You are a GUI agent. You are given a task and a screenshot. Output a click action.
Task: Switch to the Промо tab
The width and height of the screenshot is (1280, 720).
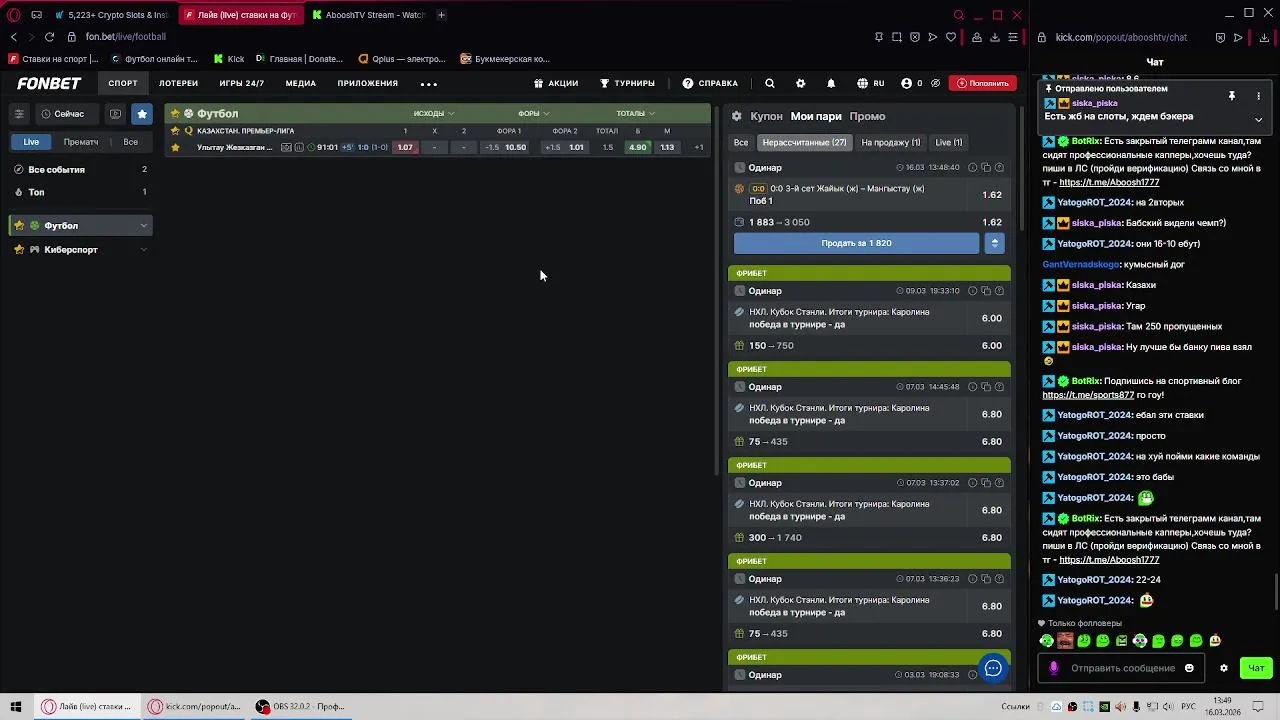(x=867, y=116)
